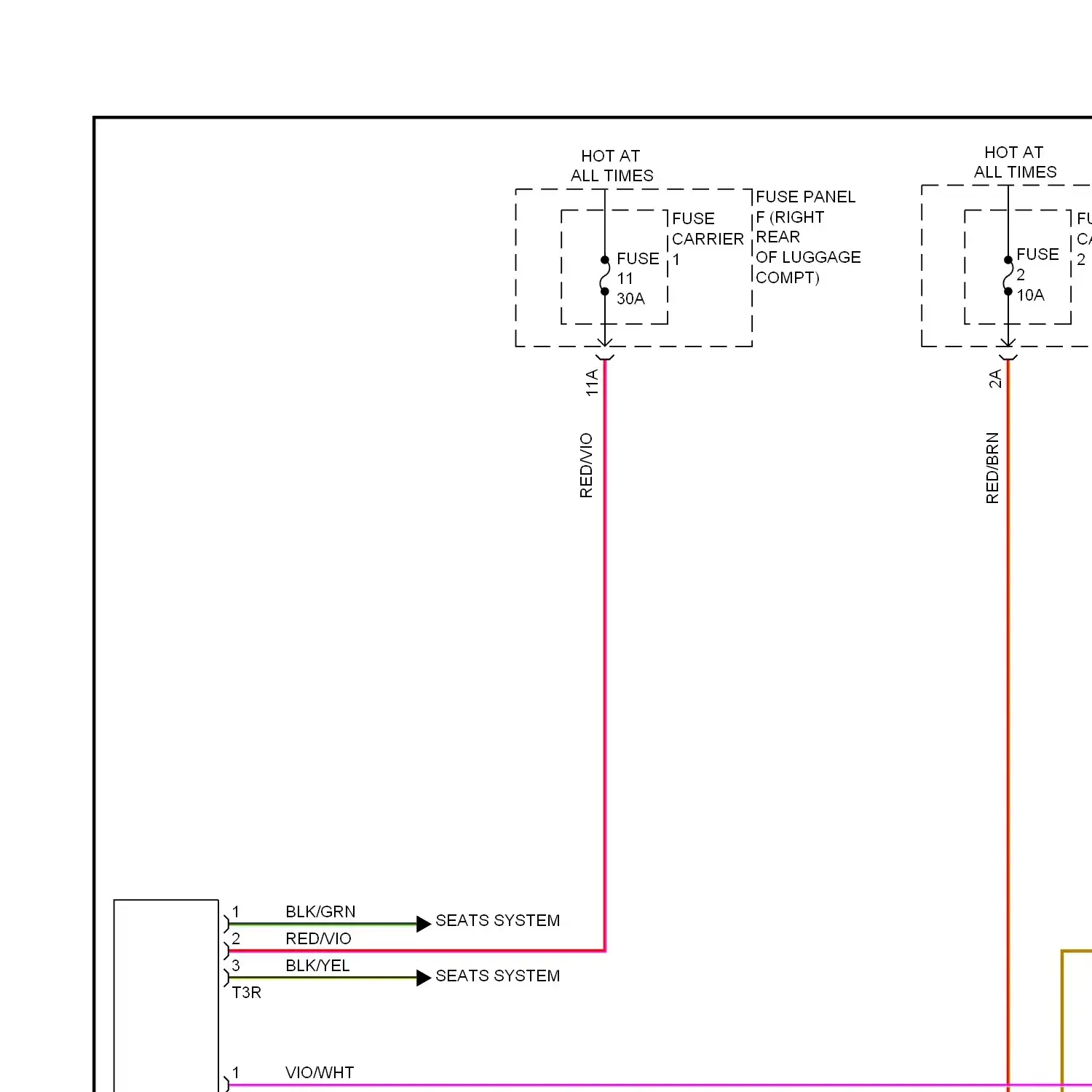
Task: Click the VIO/WHT wire label
Action: coord(320,1072)
